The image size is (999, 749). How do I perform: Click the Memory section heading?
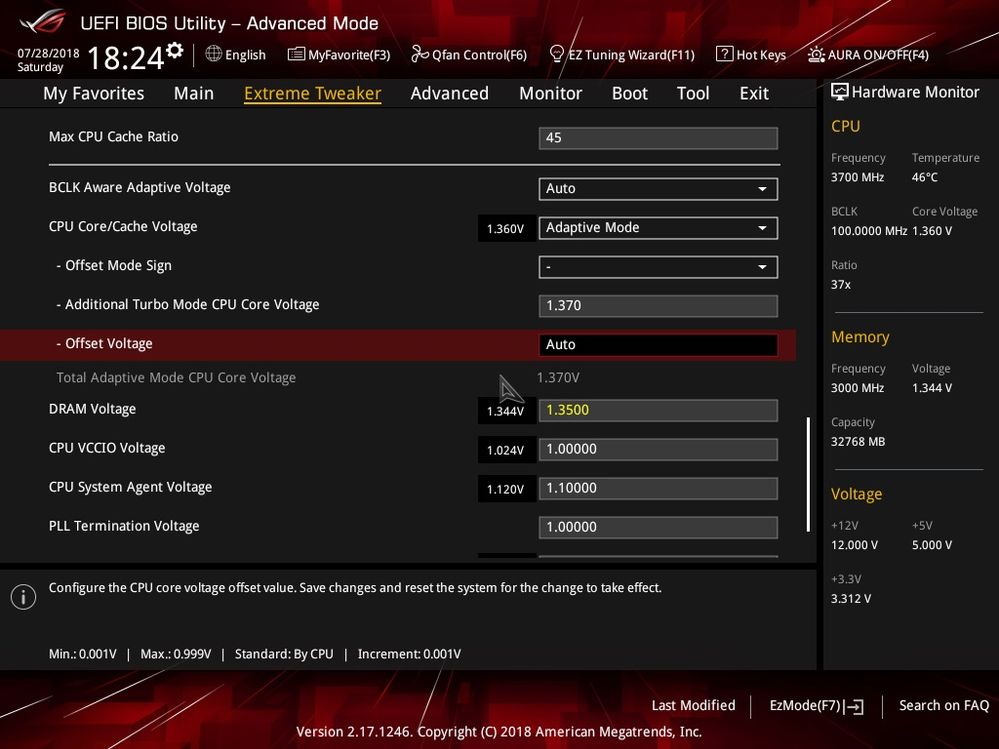click(860, 337)
